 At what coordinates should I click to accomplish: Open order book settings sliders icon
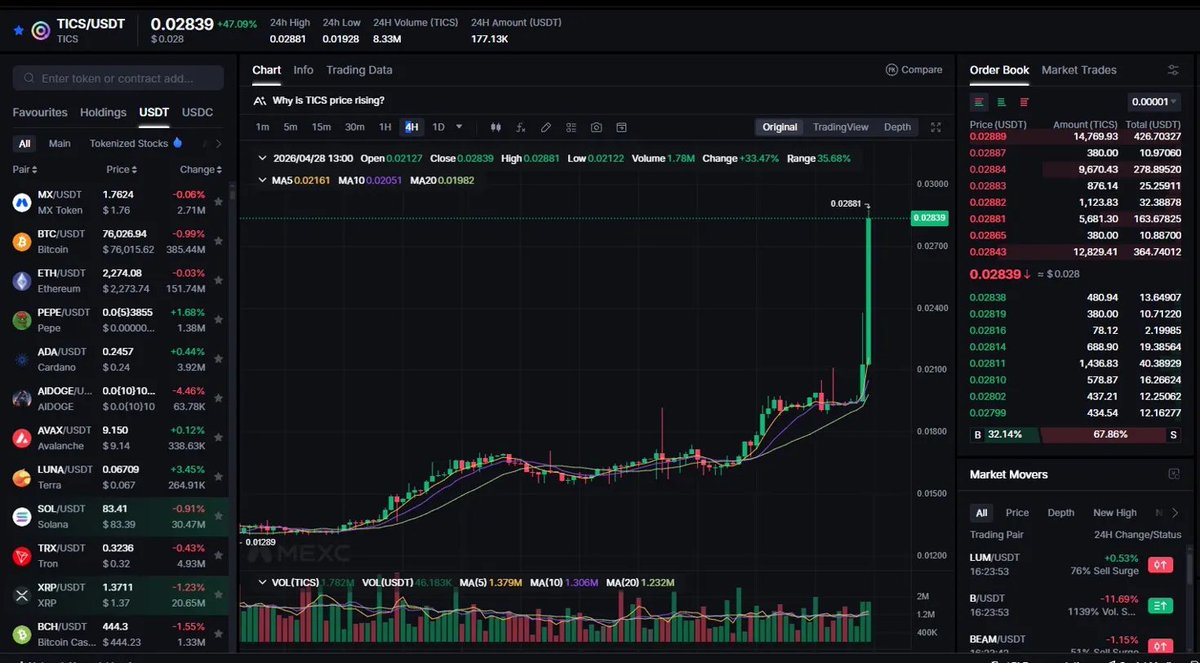click(1173, 70)
